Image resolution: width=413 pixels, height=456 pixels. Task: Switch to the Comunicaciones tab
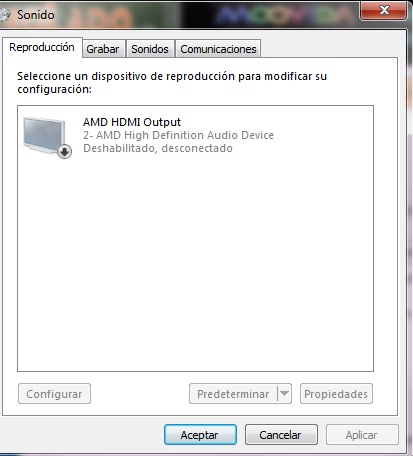click(x=218, y=49)
